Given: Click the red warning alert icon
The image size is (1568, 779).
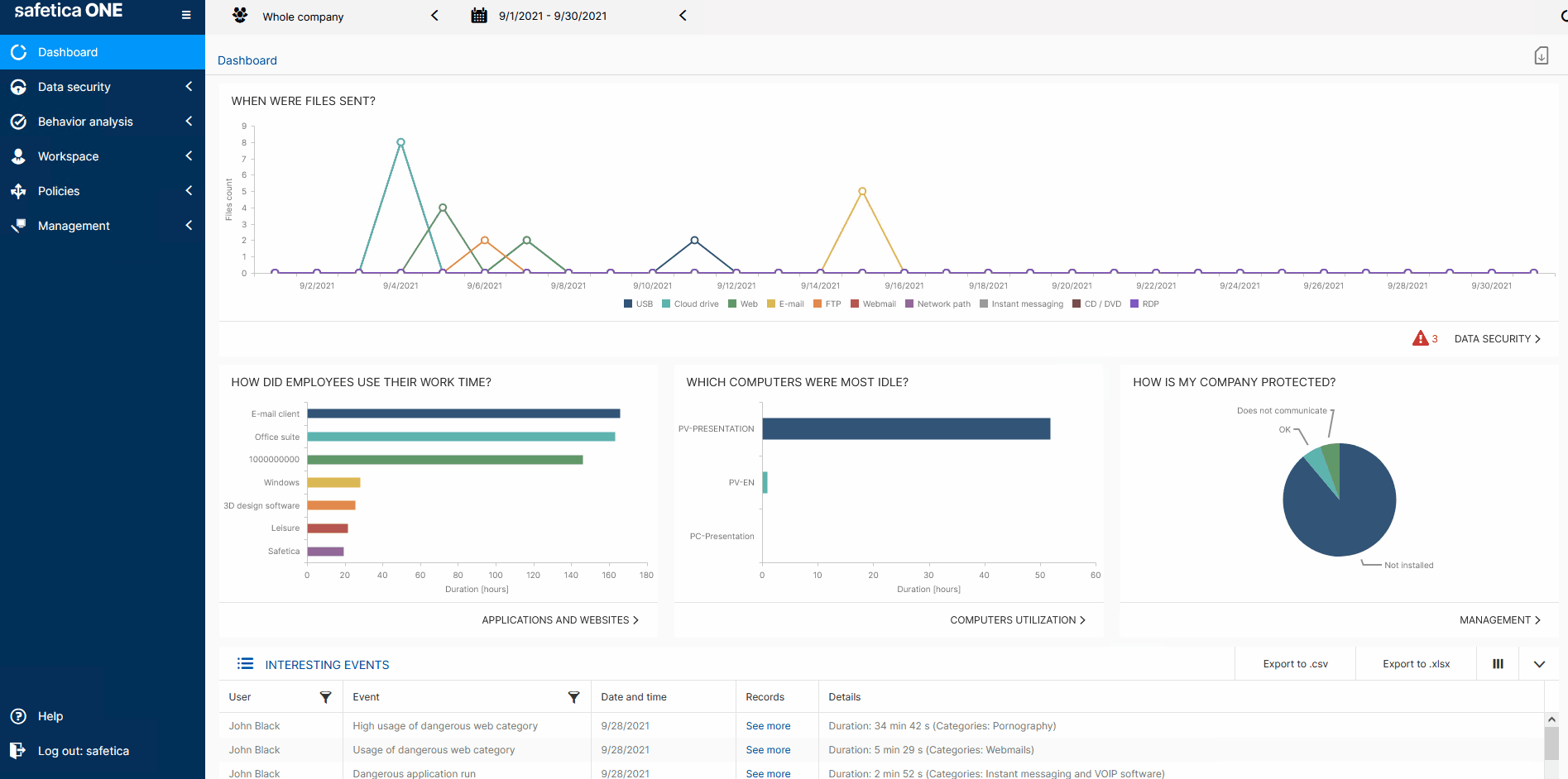Looking at the screenshot, I should (1420, 338).
